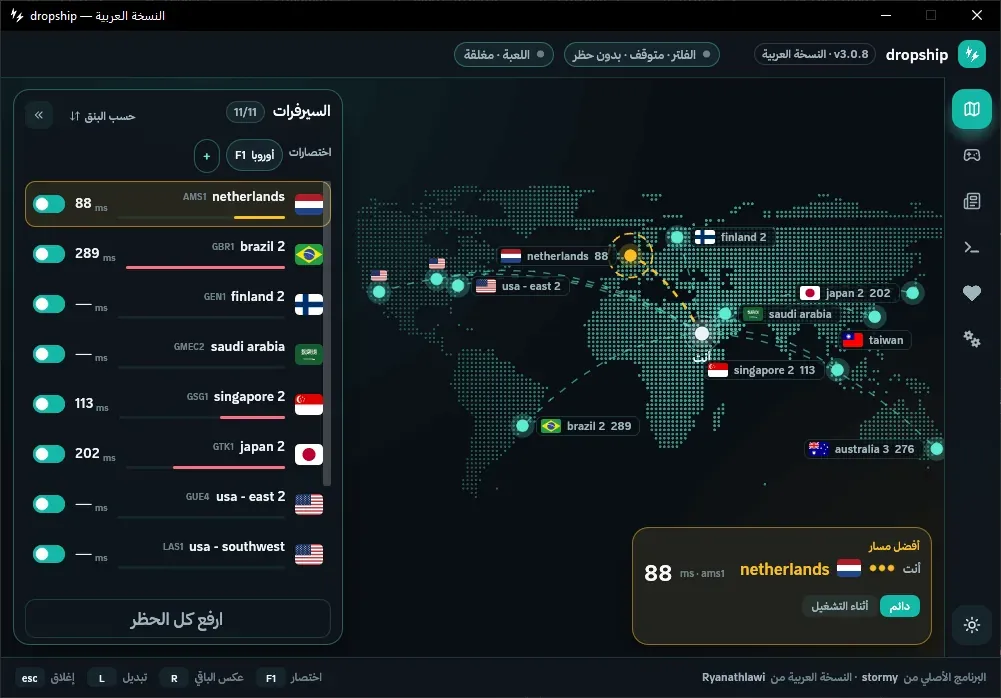Toggle the brazil 2 server switch
This screenshot has width=1001, height=698.
tap(49, 254)
